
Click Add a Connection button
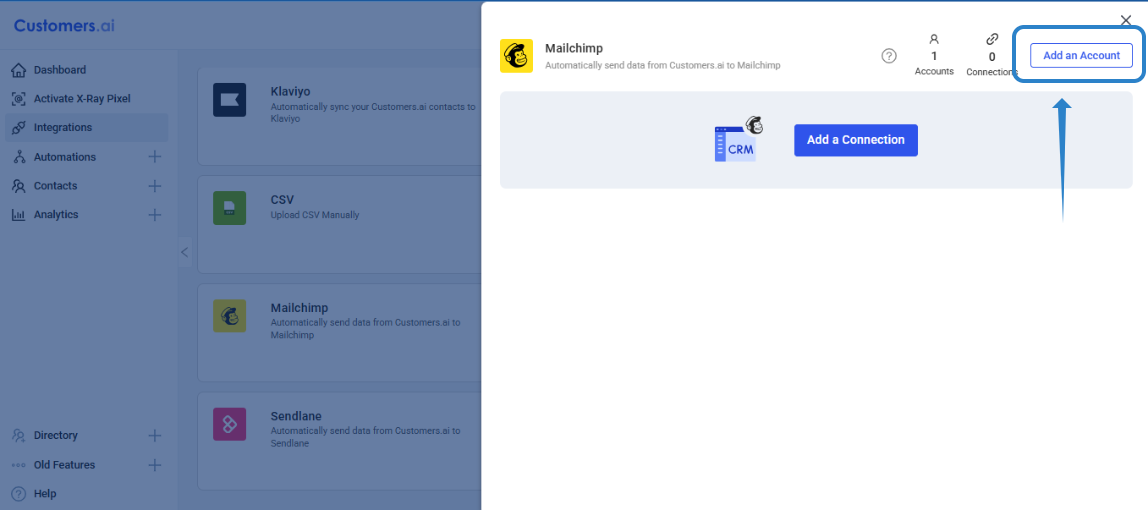[x=855, y=140]
